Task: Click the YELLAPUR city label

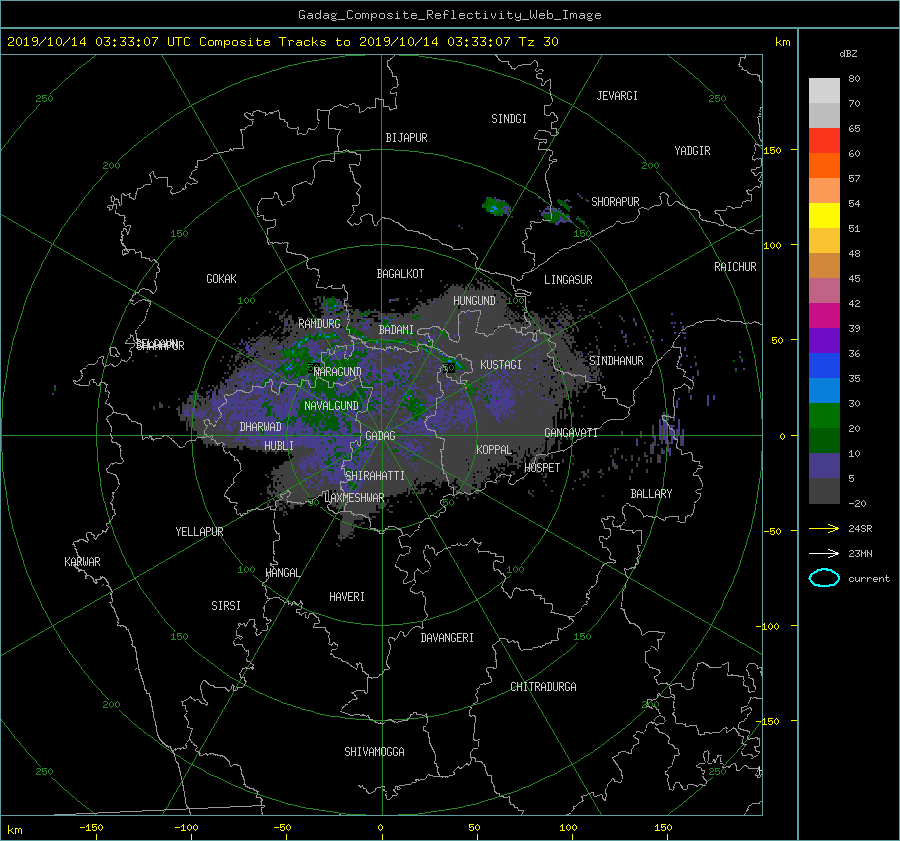Action: (x=199, y=532)
